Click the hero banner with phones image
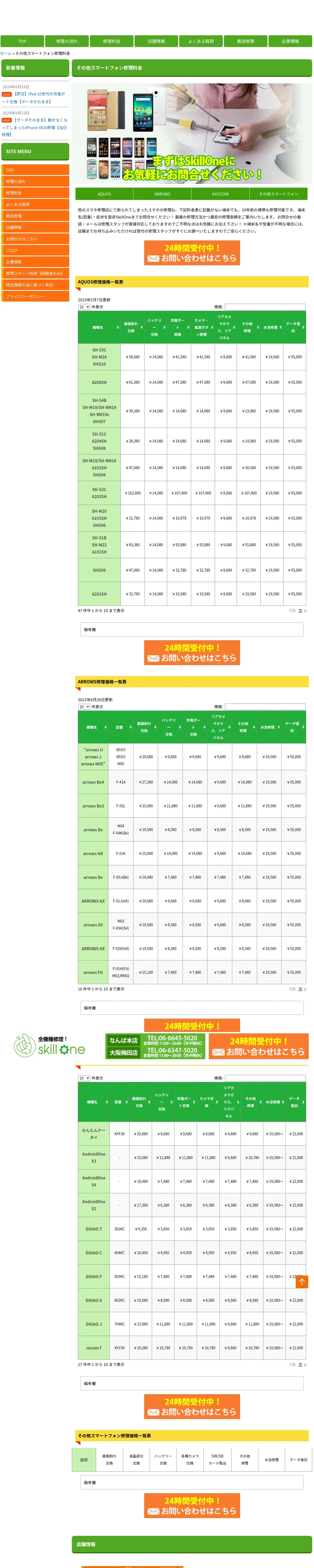The image size is (314, 1568). (x=192, y=133)
